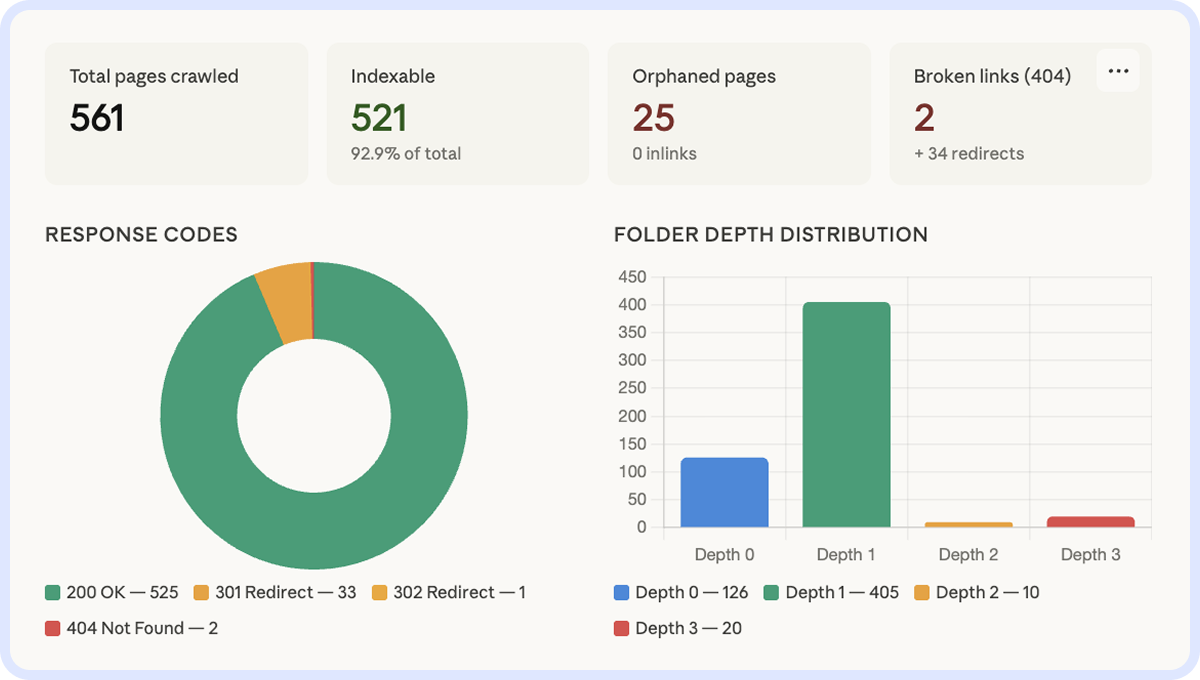1200x680 pixels.
Task: Click the small orange Depth 2 bar
Action: click(968, 524)
